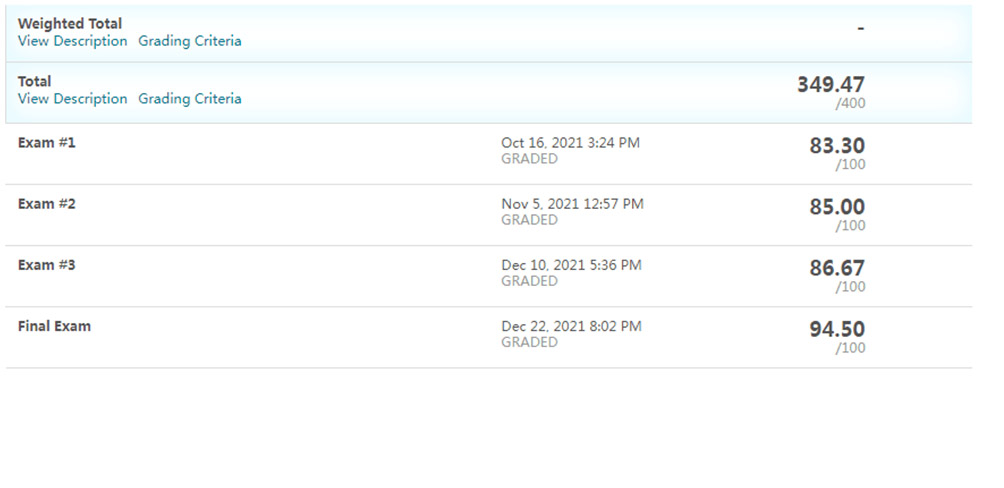
Task: Open Grading Criteria under Total
Action: [x=190, y=99]
